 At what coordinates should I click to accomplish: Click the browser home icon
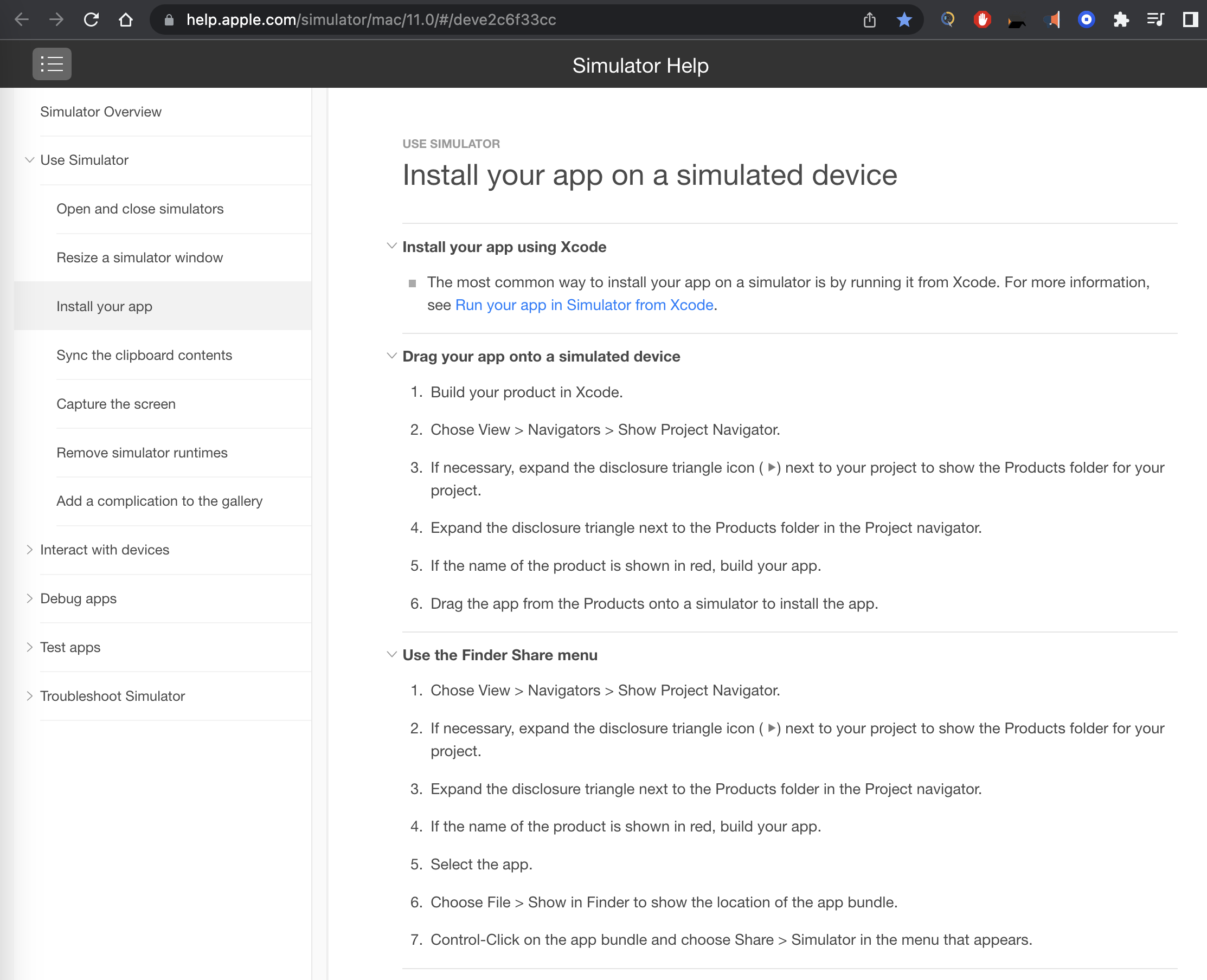pyautogui.click(x=125, y=20)
